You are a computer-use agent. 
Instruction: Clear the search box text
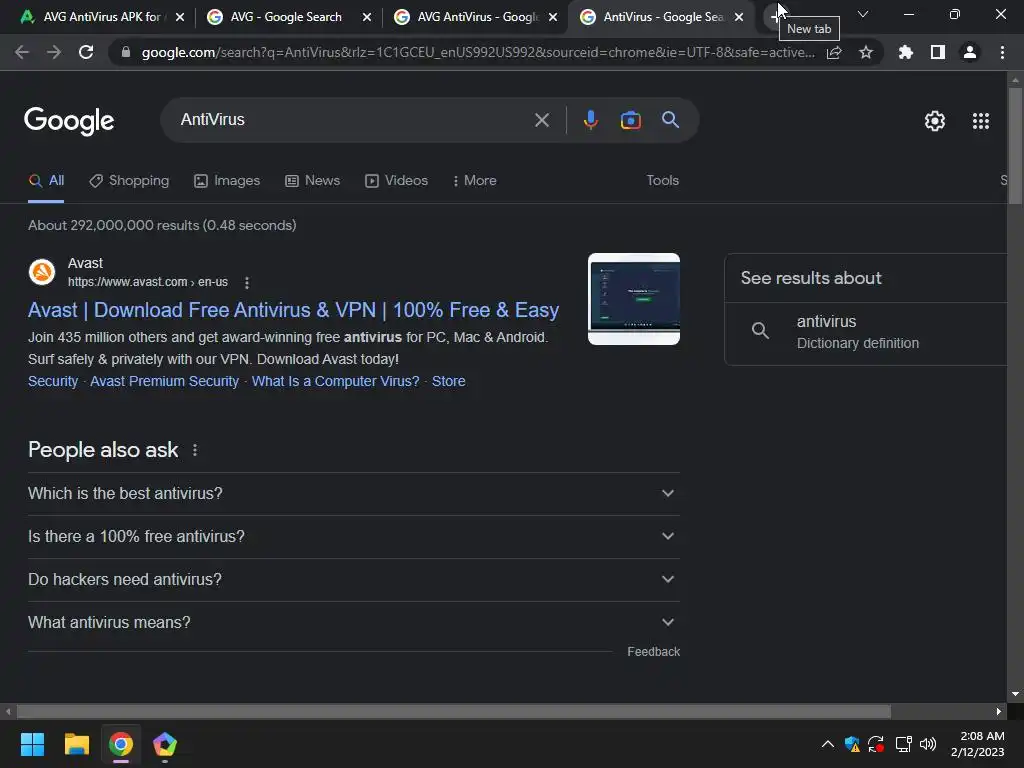click(x=541, y=120)
